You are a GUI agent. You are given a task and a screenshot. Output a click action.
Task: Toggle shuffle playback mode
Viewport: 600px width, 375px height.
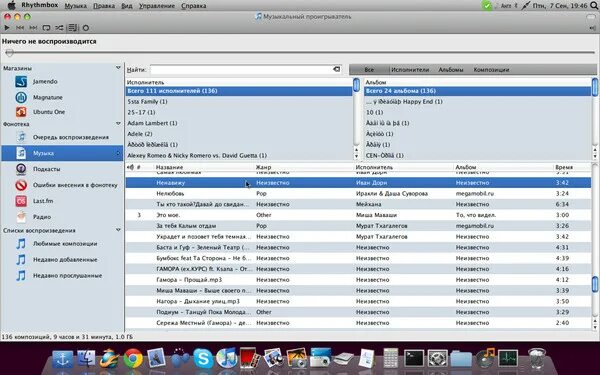tap(59, 28)
